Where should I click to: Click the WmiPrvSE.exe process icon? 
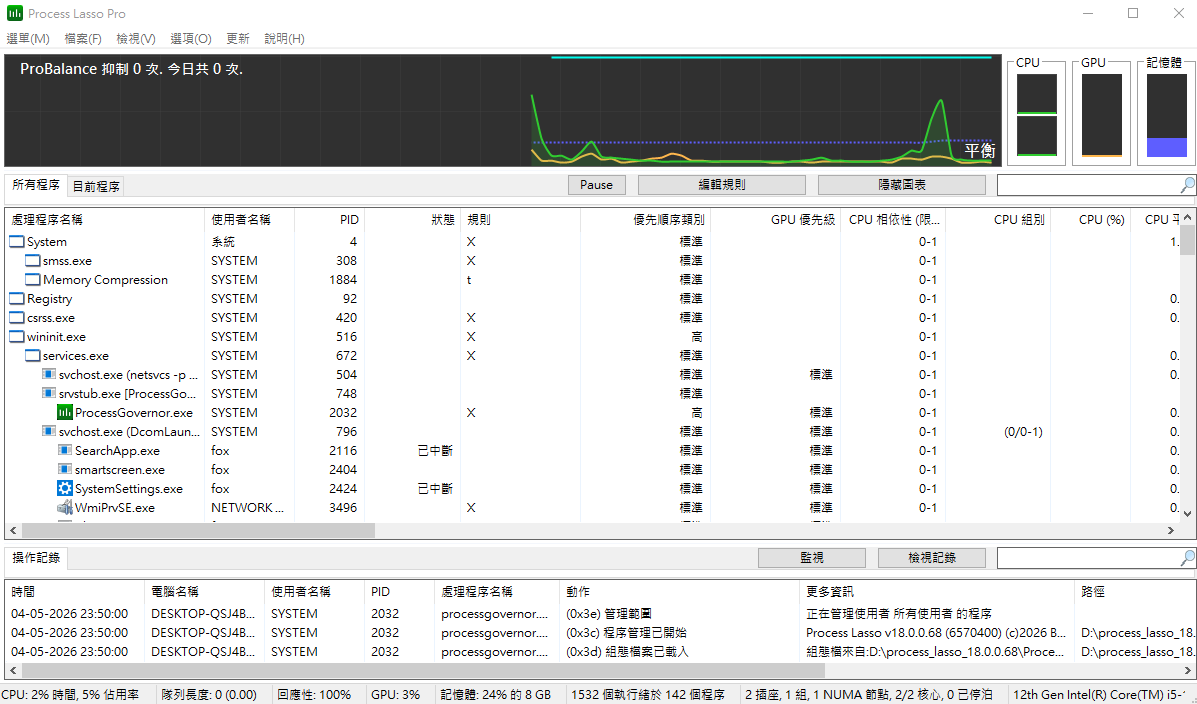tap(65, 508)
